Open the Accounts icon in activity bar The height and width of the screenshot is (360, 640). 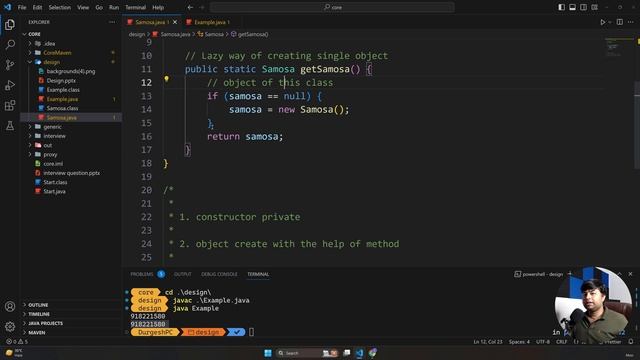coord(10,307)
